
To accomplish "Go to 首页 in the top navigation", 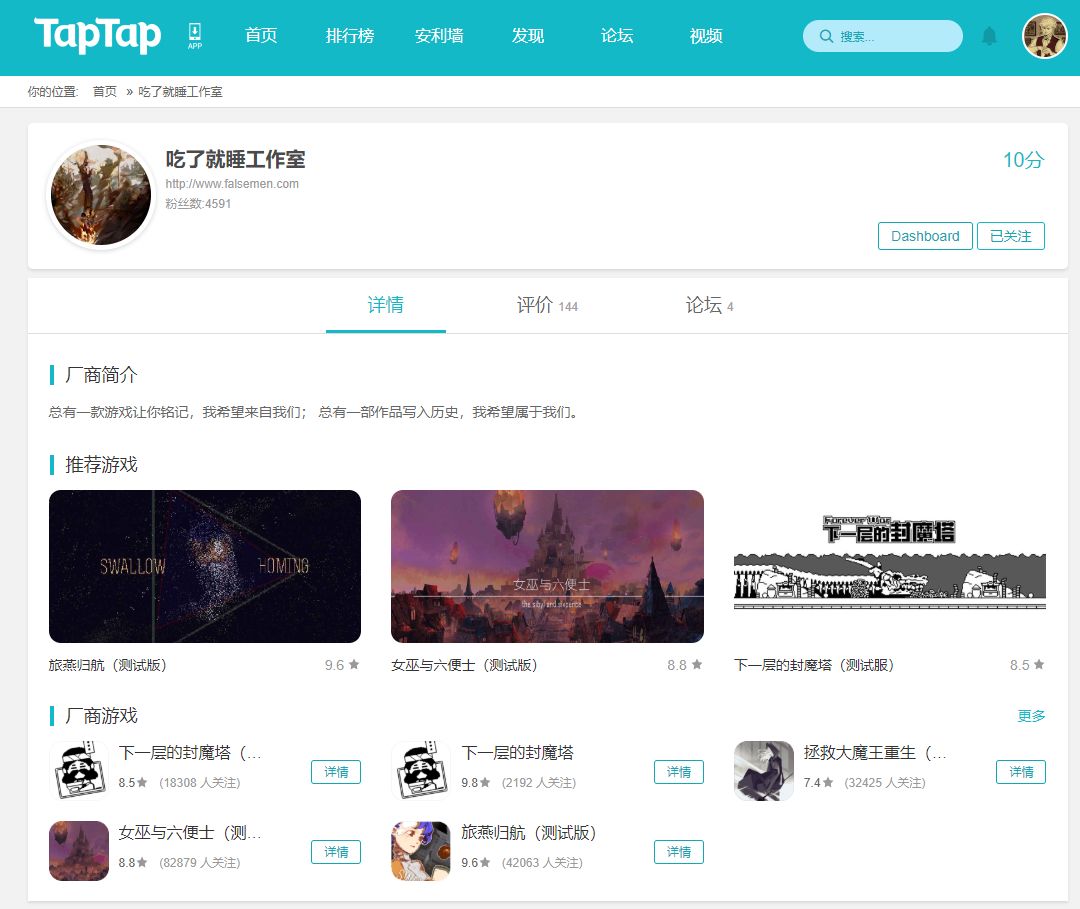I will coord(261,36).
